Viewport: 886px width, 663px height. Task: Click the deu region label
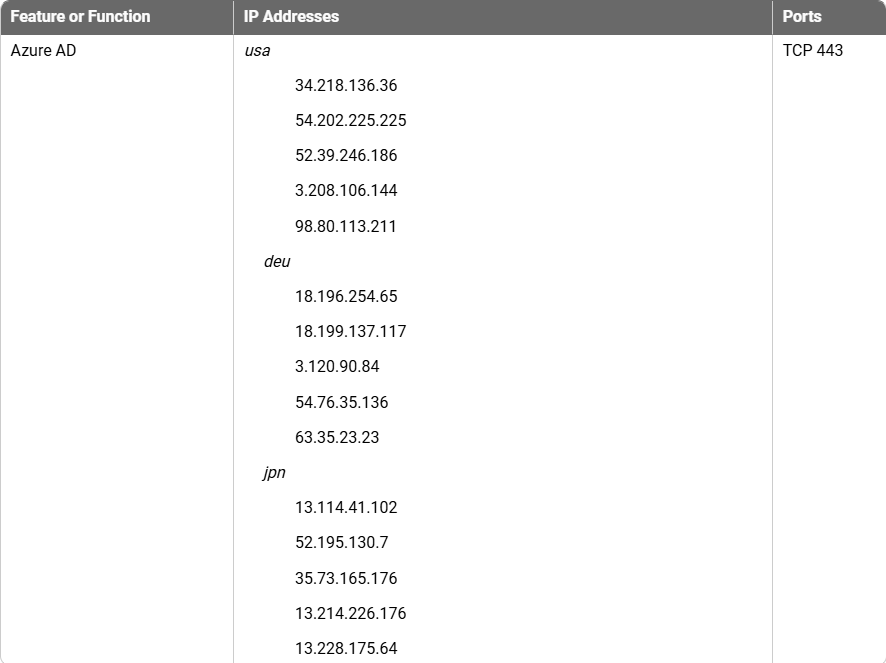pyautogui.click(x=277, y=261)
